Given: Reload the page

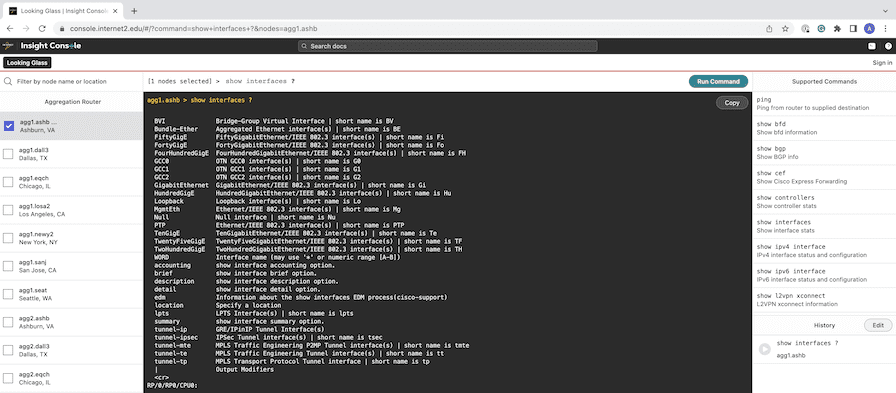Looking at the screenshot, I should tap(42, 28).
